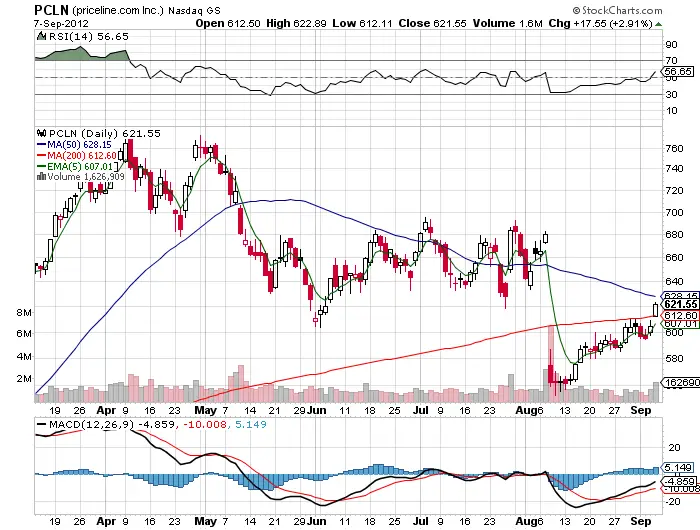Click the red MA(200) legend line marker
700x530 pixels.
[42, 155]
